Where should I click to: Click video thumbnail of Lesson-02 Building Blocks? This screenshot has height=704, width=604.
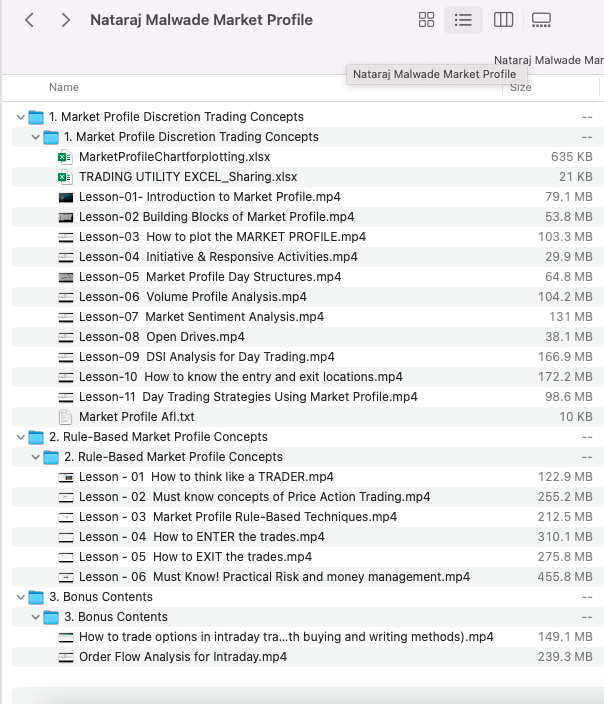coord(66,217)
